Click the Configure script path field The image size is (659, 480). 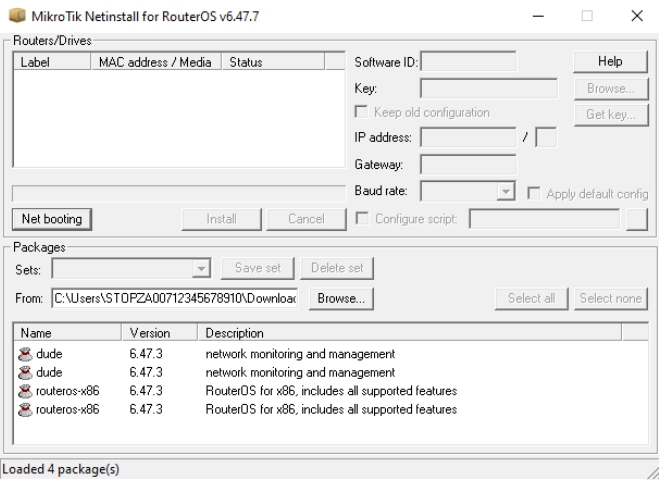click(x=544, y=219)
